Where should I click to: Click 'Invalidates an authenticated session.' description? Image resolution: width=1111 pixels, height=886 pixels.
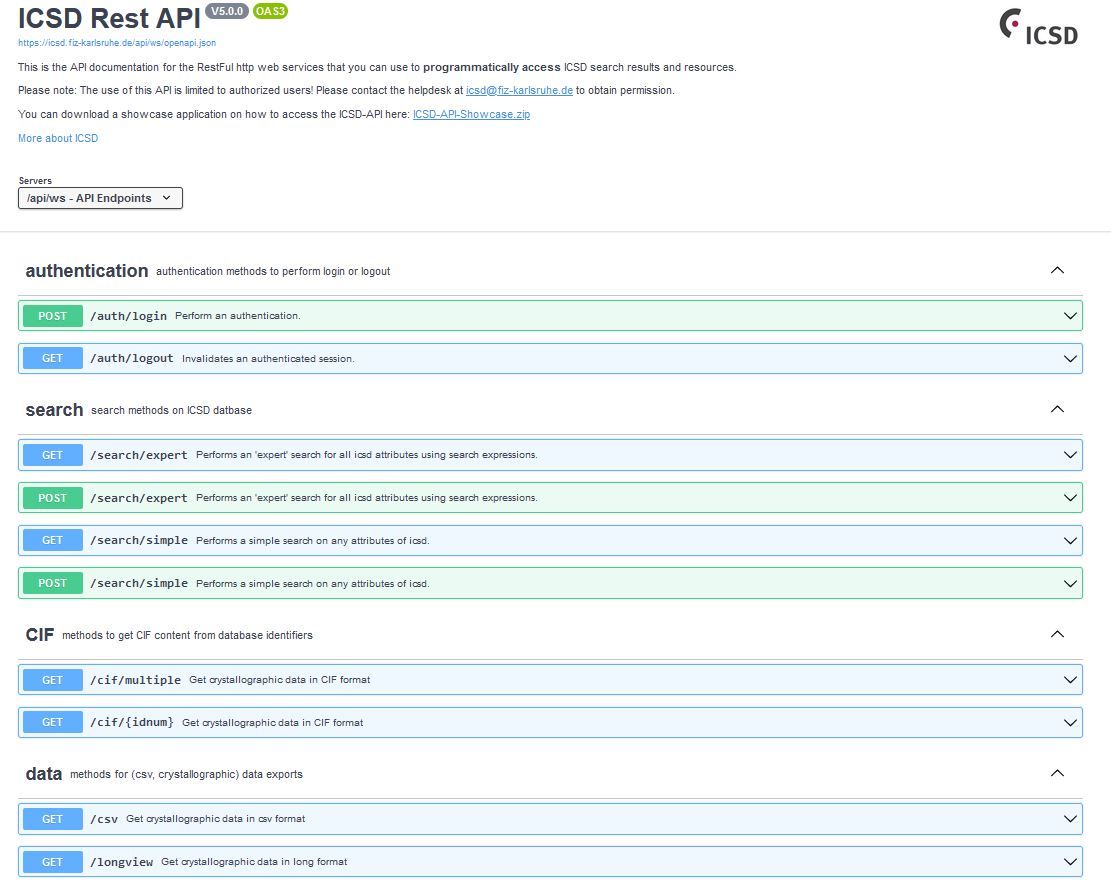[x=268, y=359]
